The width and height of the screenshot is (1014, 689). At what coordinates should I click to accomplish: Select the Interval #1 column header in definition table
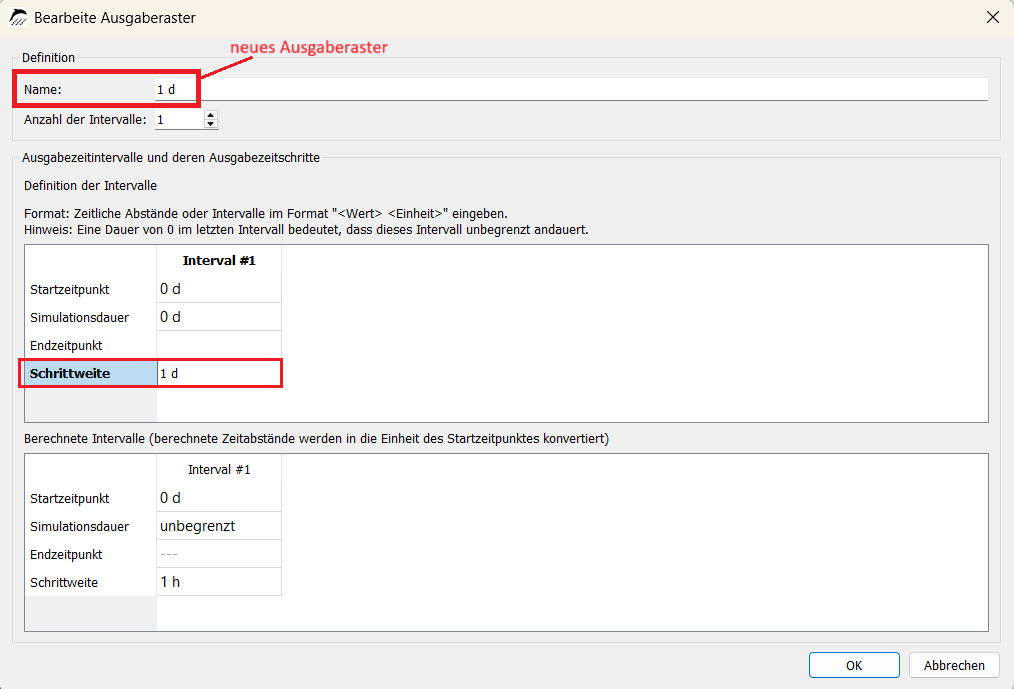[x=219, y=260]
